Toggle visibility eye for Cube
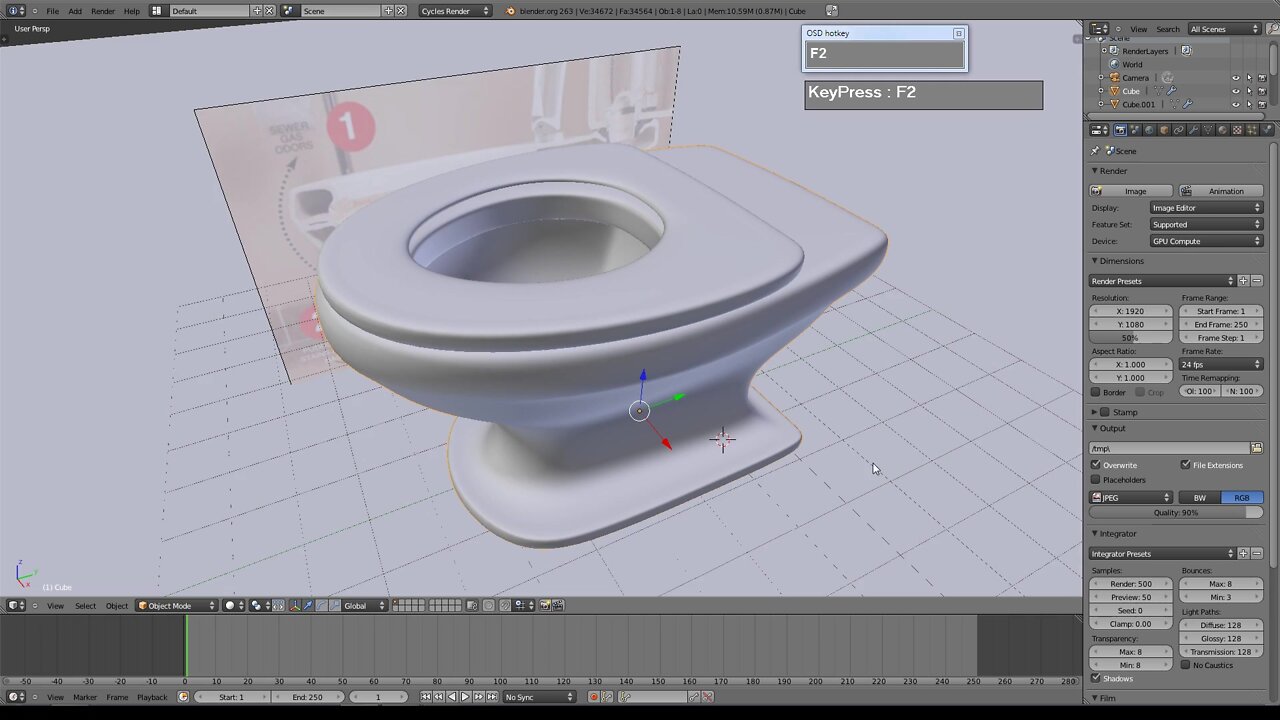 pyautogui.click(x=1235, y=91)
